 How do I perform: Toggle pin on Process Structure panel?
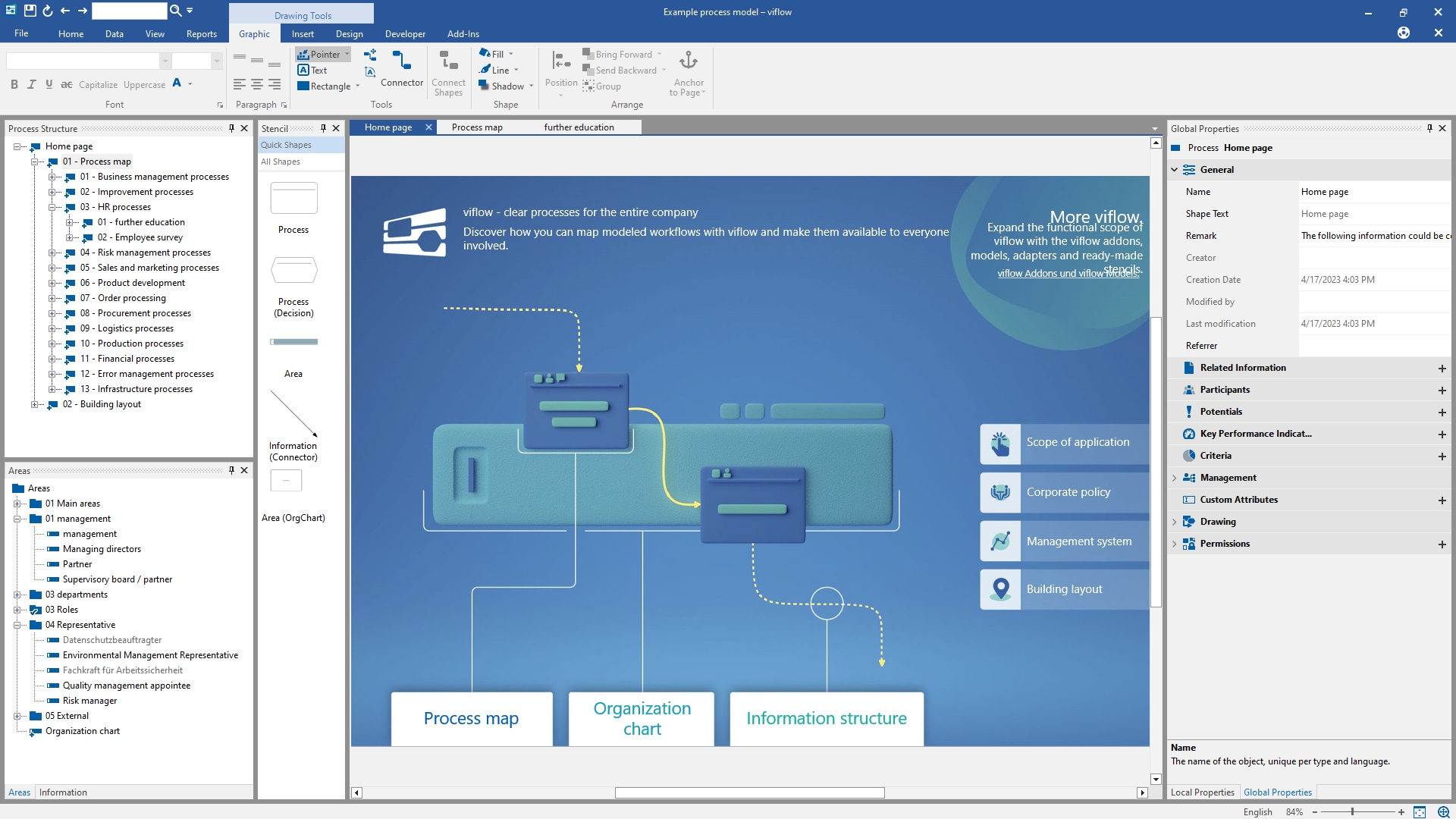point(231,128)
